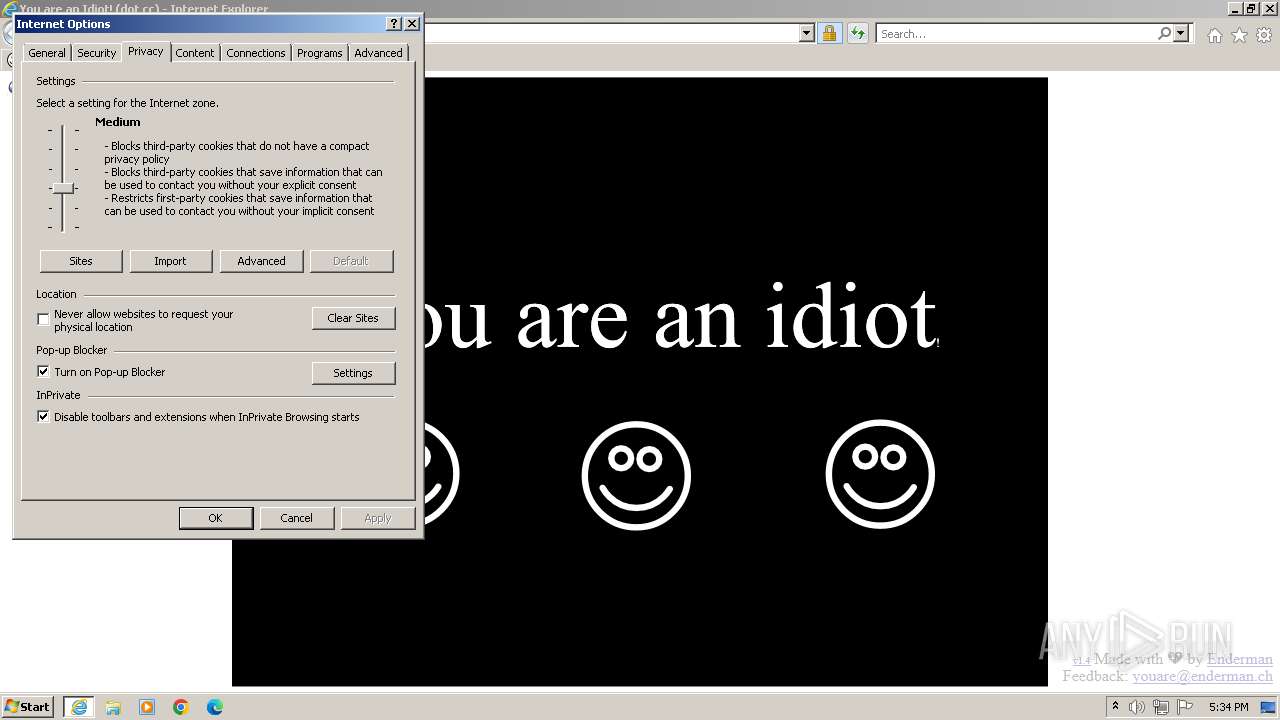Image resolution: width=1280 pixels, height=720 pixels.
Task: Click the network tray icon
Action: coord(1161,707)
